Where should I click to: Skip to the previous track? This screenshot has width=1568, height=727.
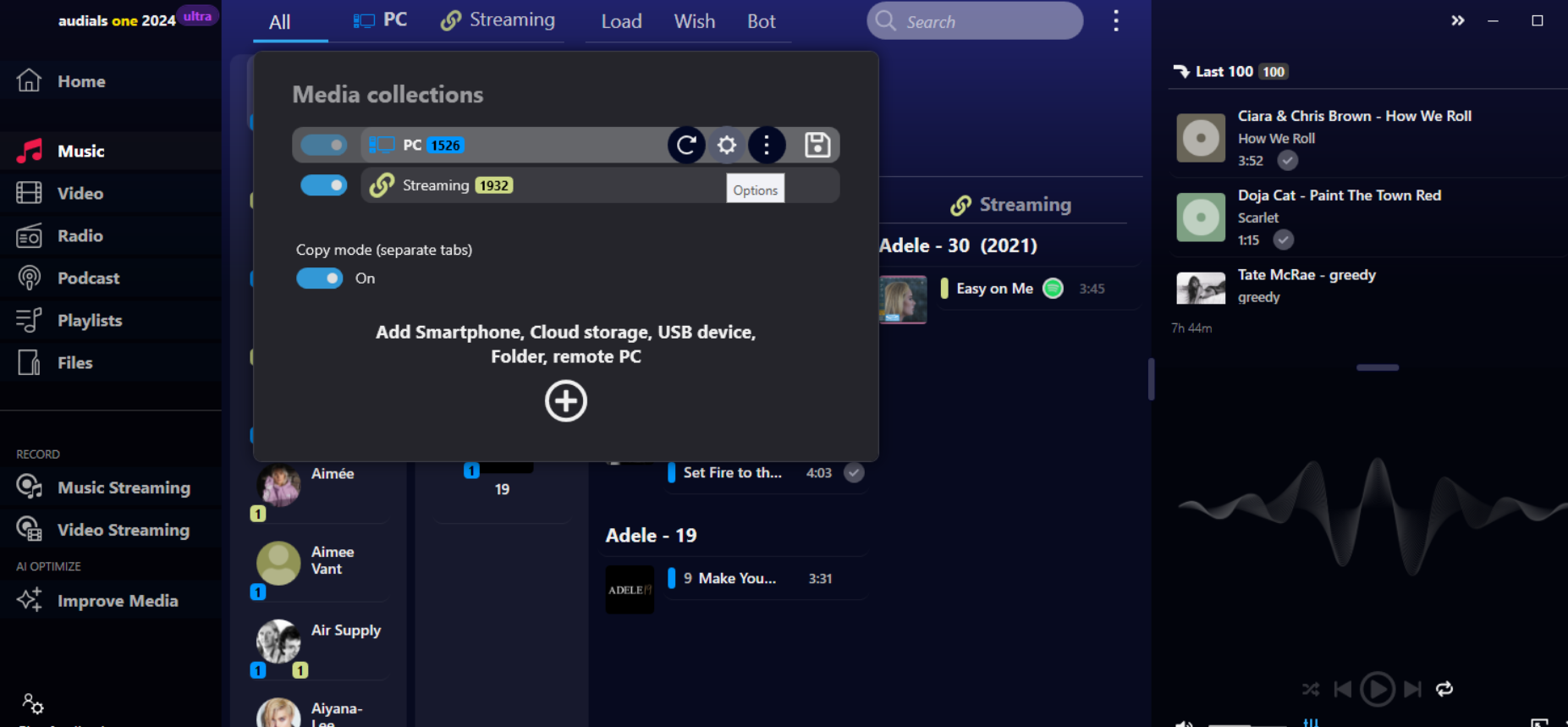(1342, 689)
